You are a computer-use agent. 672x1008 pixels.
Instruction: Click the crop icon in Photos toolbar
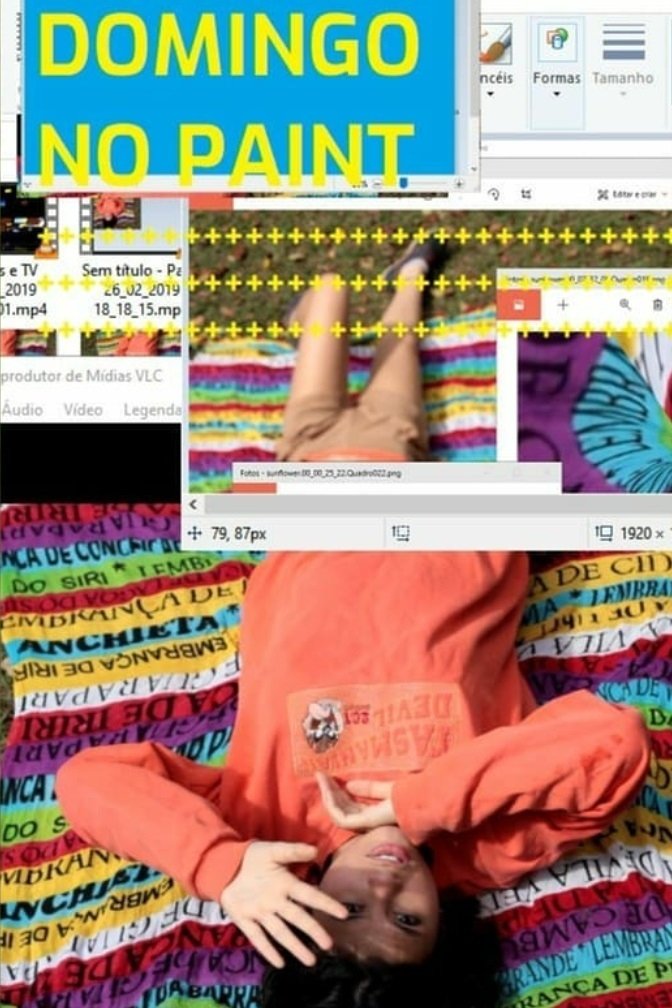tap(526, 193)
